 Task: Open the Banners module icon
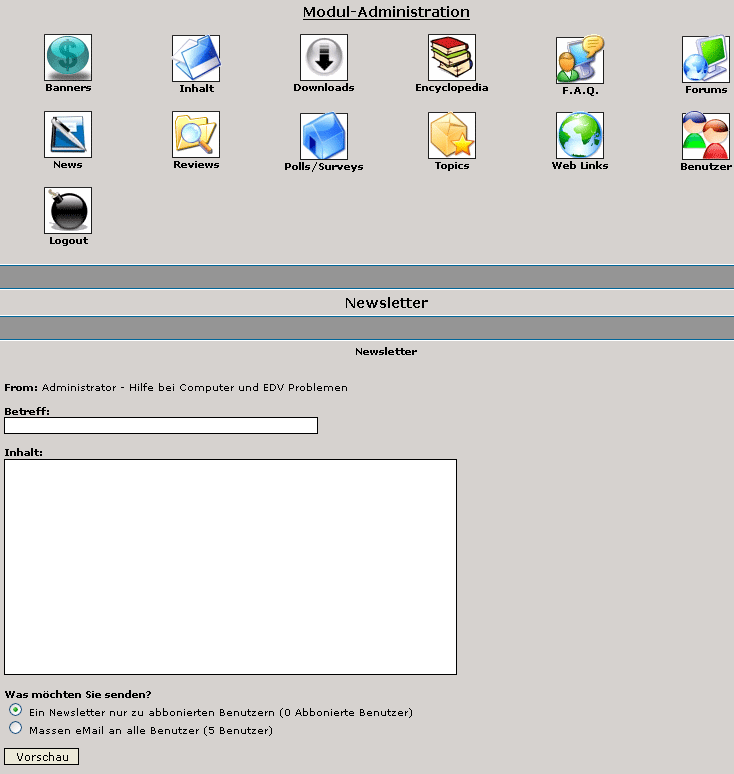click(x=68, y=57)
